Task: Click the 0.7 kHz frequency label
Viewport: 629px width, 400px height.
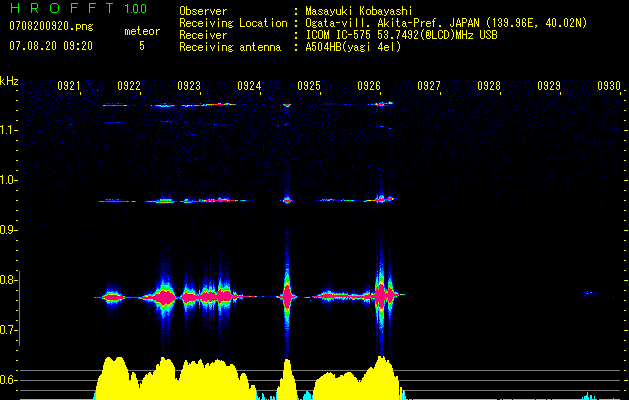Action: [x=8, y=330]
